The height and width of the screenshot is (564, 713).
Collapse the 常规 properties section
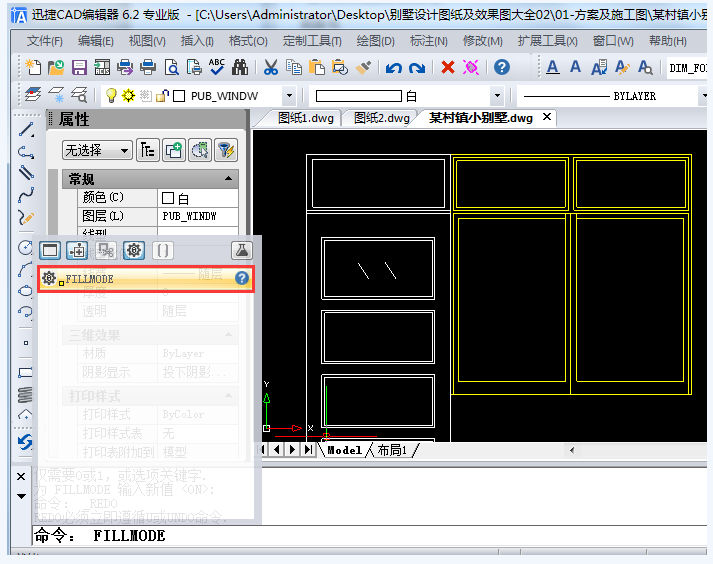[x=230, y=179]
